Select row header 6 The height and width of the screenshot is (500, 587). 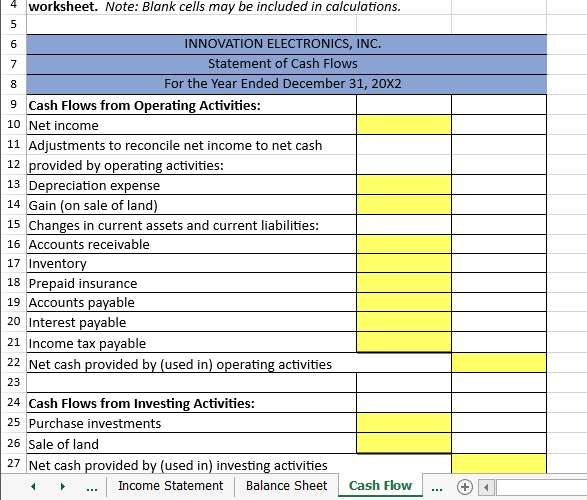click(13, 44)
